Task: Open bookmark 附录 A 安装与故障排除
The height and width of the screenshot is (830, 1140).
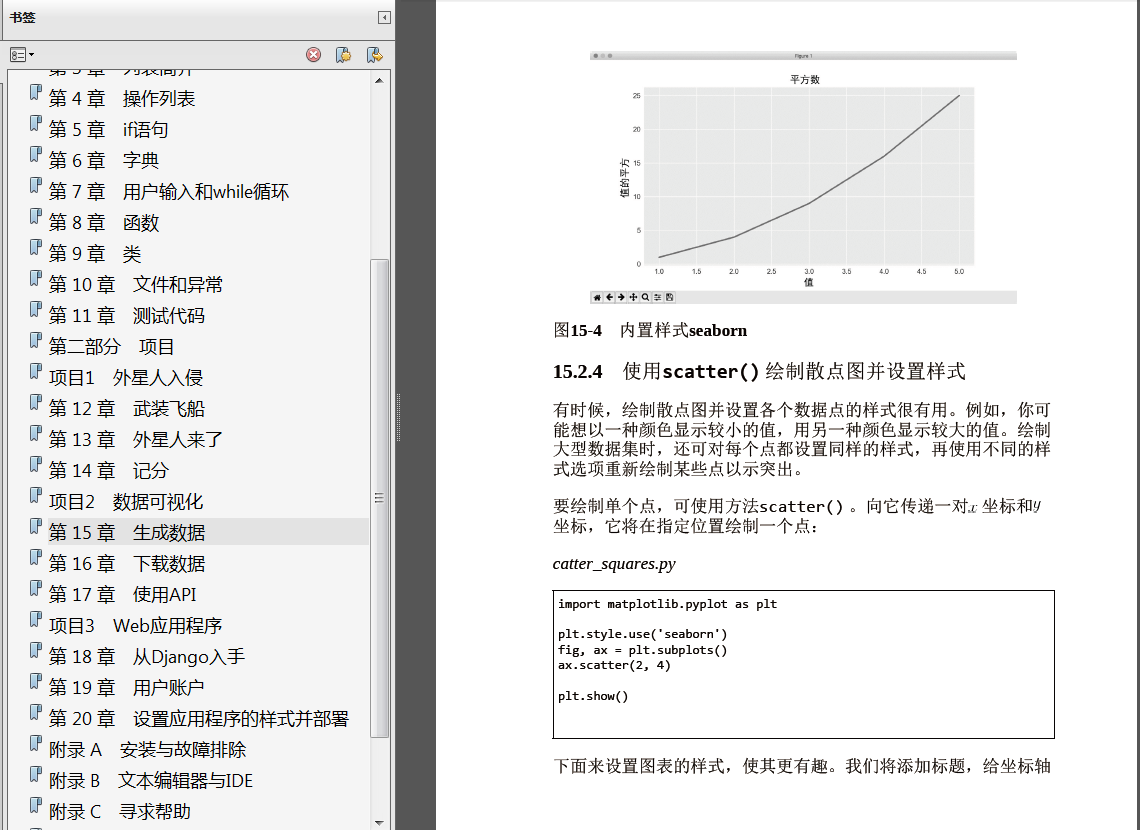Action: pyautogui.click(x=147, y=749)
